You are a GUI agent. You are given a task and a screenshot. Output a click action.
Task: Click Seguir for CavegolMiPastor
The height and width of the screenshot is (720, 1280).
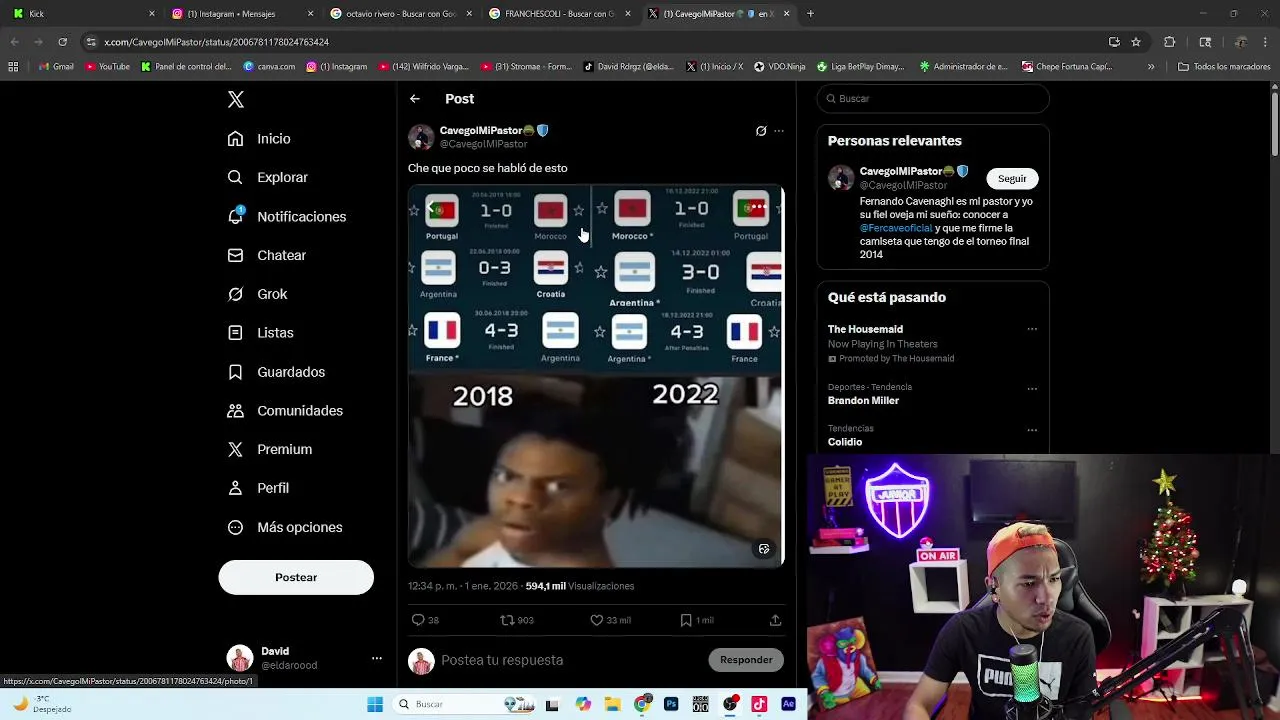[x=1012, y=179]
